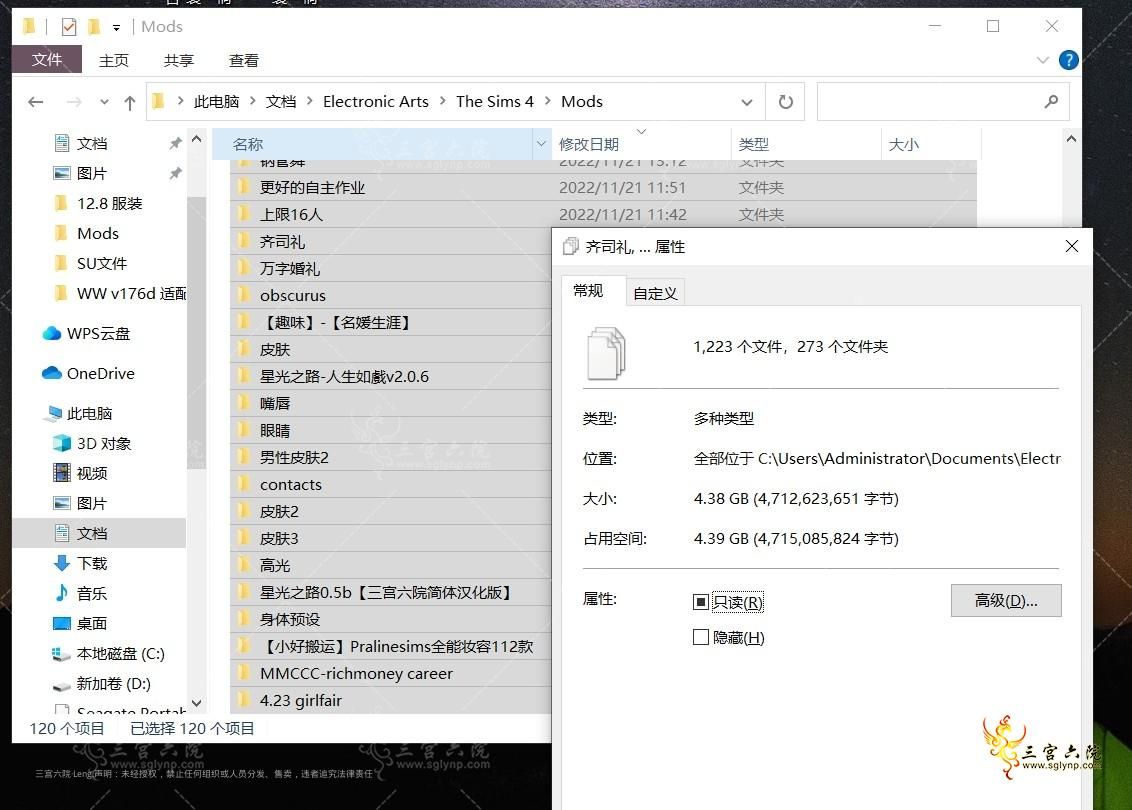This screenshot has width=1132, height=810.
Task: Expand chevron after The Sims 4 breadcrumb
Action: tap(547, 101)
